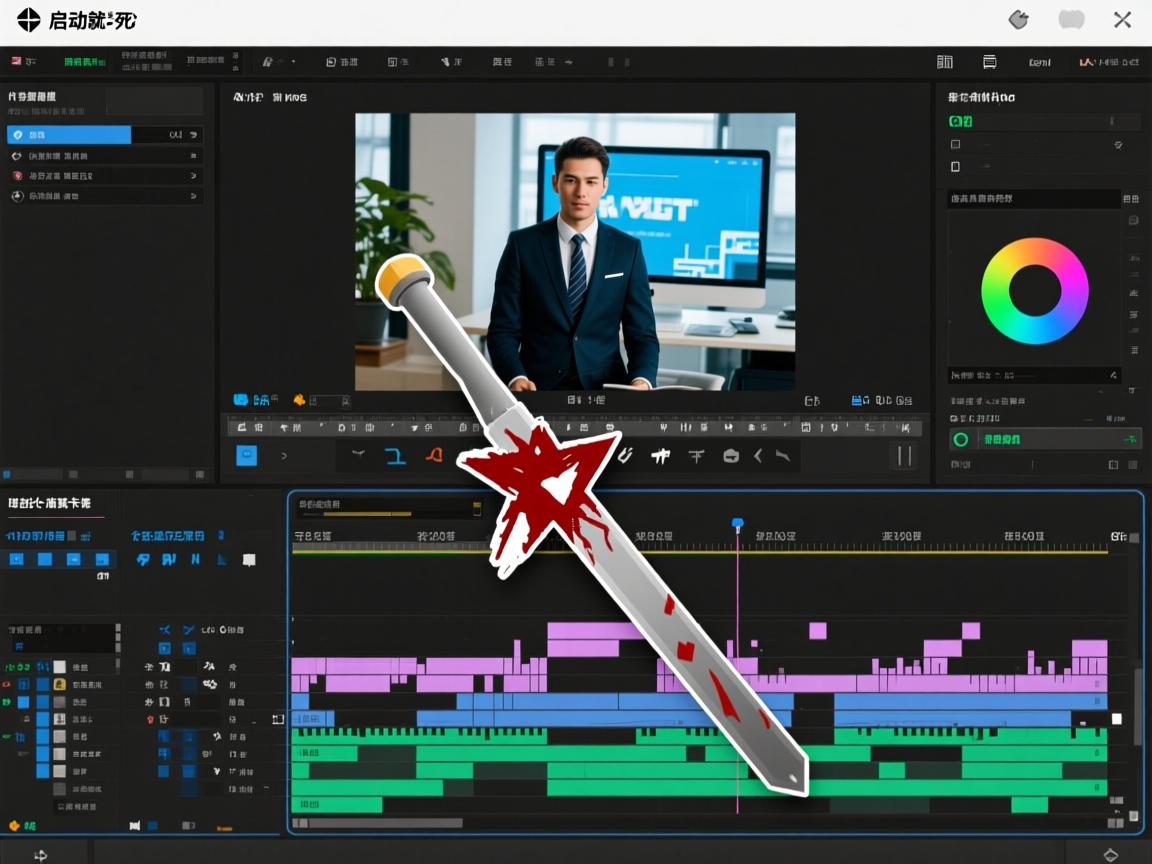The width and height of the screenshot is (1152, 864).
Task: Click the columns layout icon in top toolbar
Action: pyautogui.click(x=944, y=62)
